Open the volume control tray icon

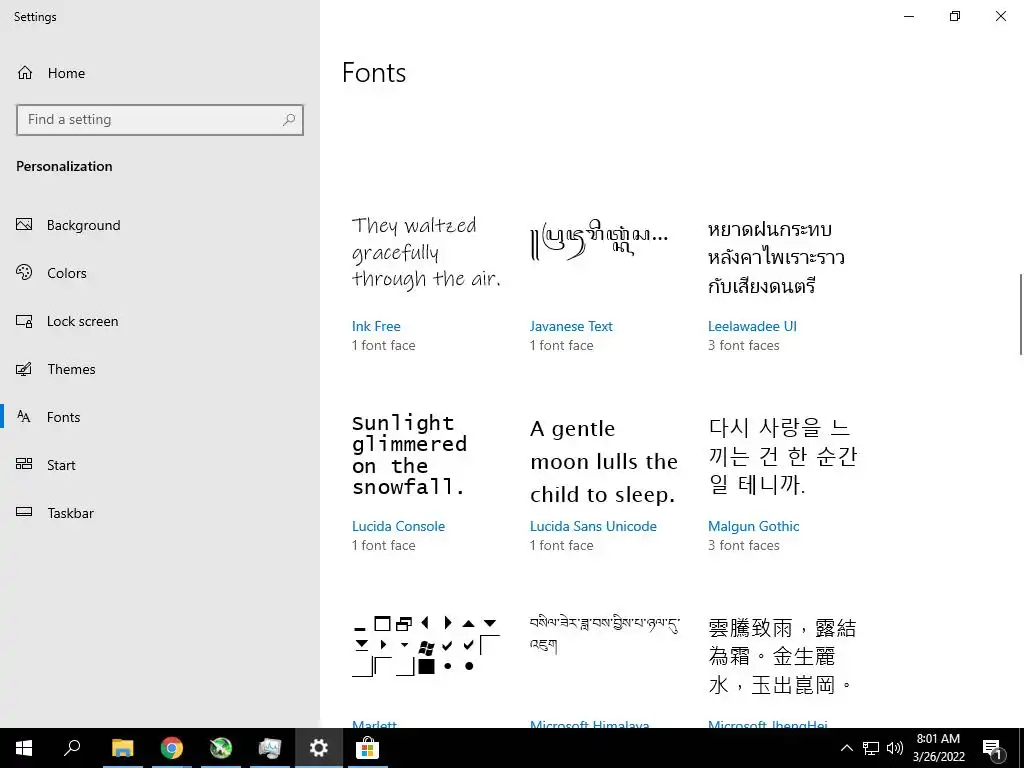coord(895,748)
